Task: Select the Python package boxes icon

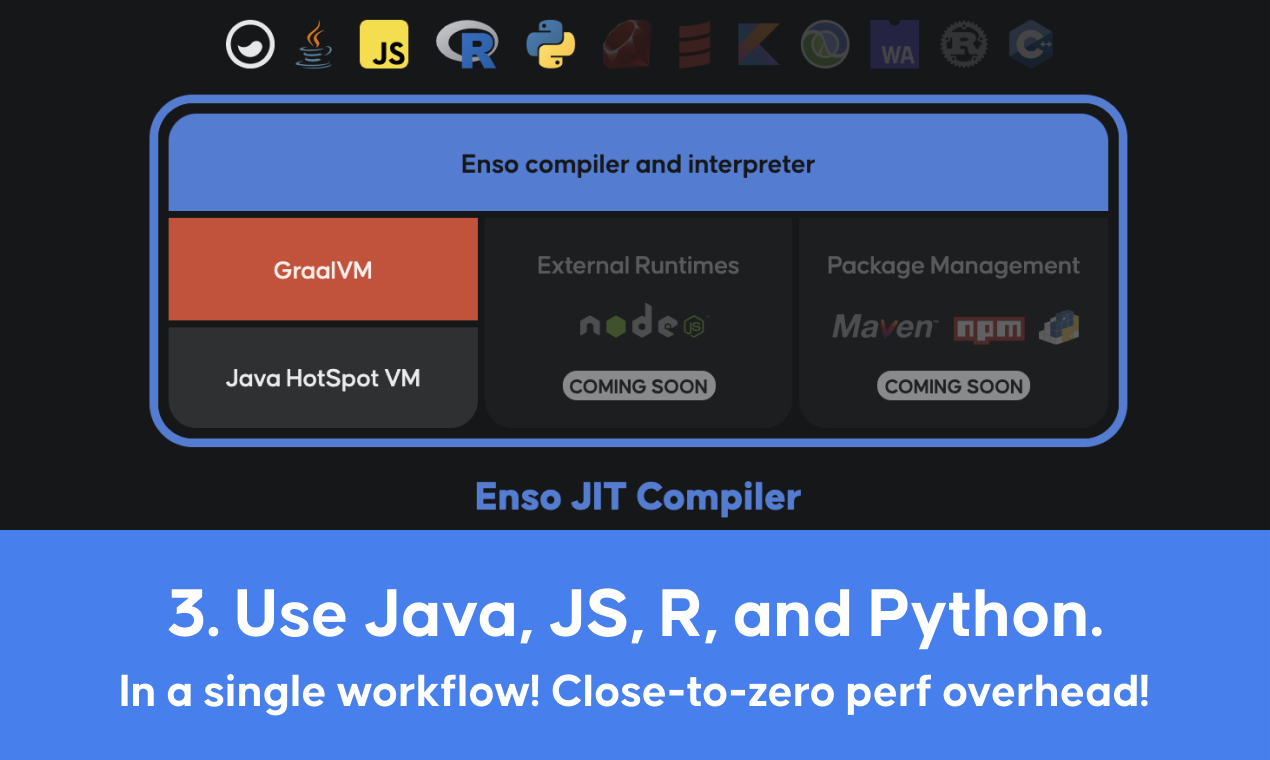Action: 1059,327
